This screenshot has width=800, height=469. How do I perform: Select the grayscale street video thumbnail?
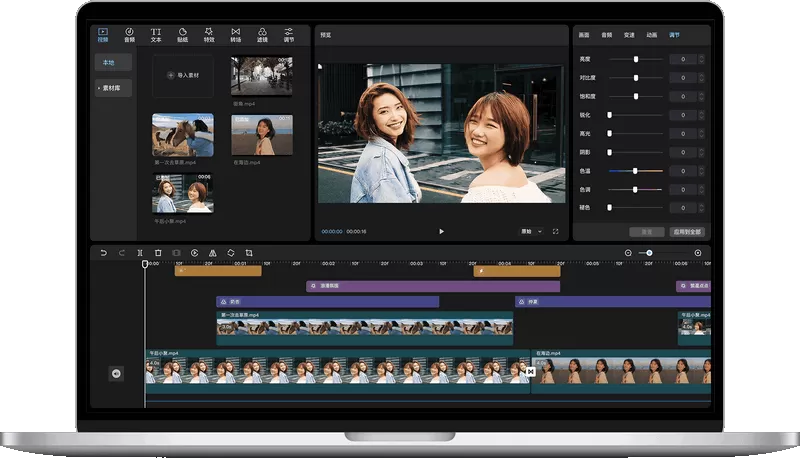pyautogui.click(x=262, y=76)
